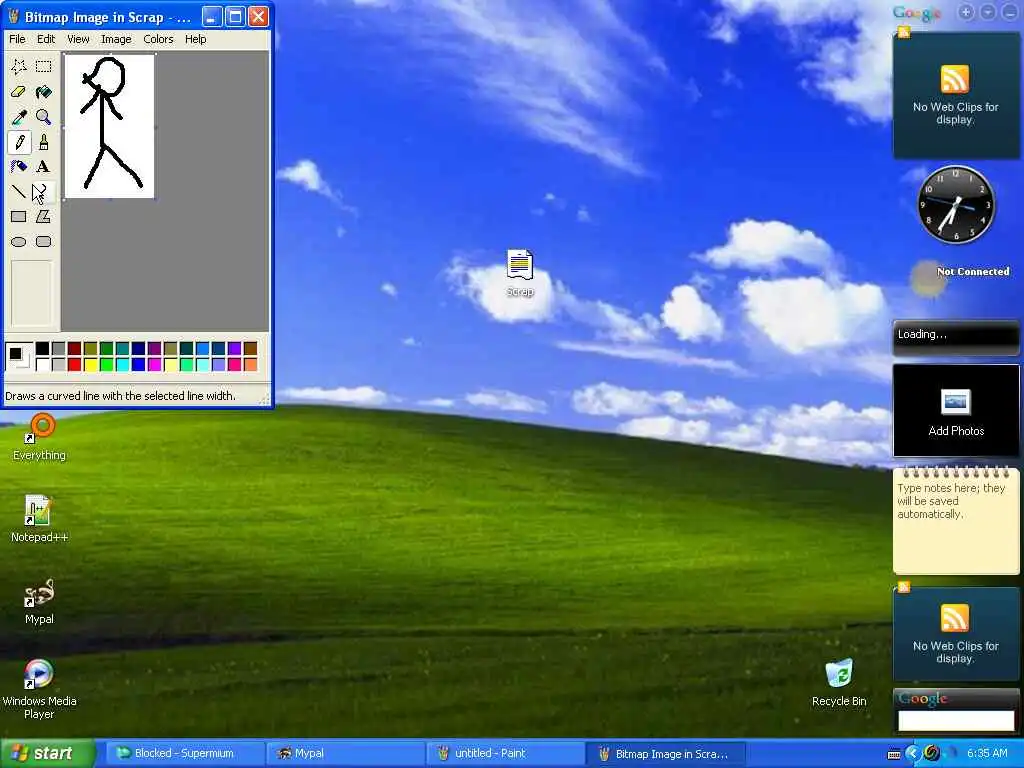The height and width of the screenshot is (768, 1024).
Task: Switch to Blocked - Supermium taskbar button
Action: click(184, 754)
